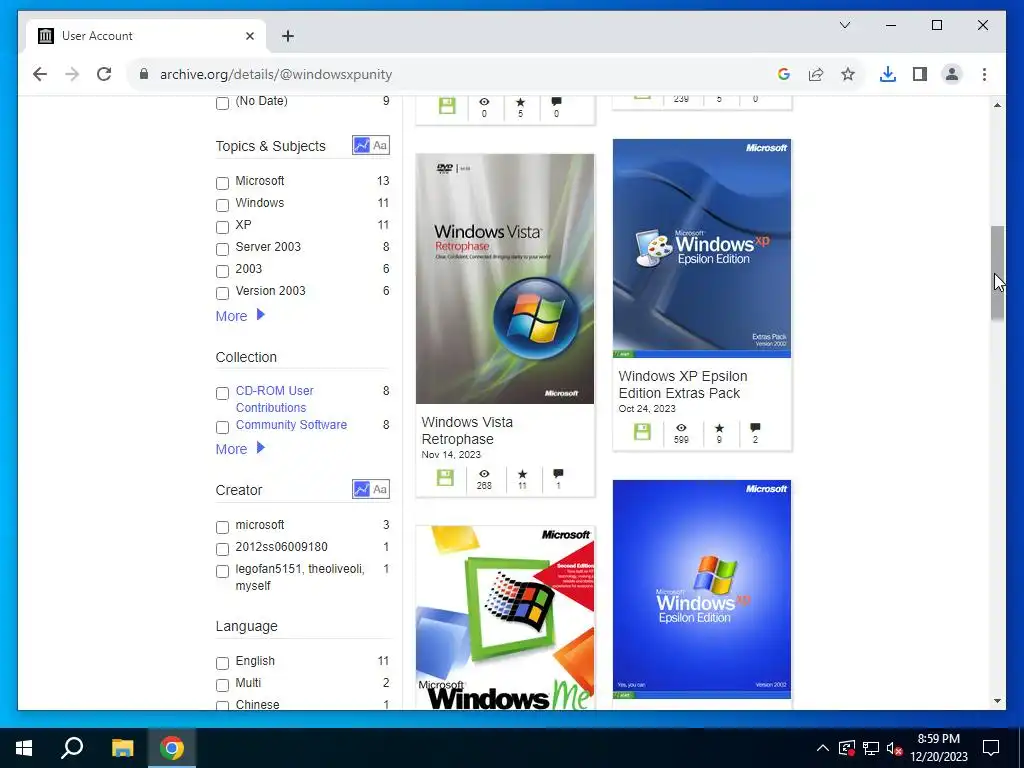Image resolution: width=1024 pixels, height=768 pixels.
Task: Open the Windows XP Epsilon Edition blue cover
Action: click(702, 589)
